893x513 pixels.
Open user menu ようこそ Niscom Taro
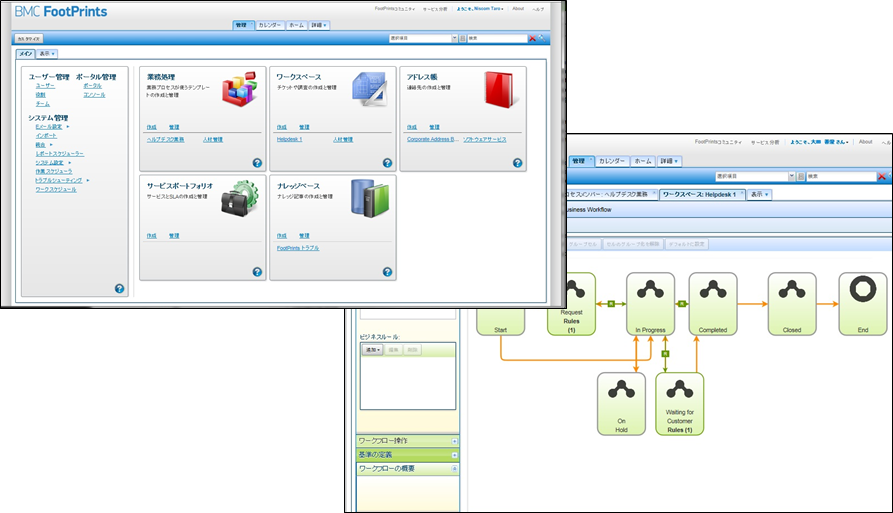point(480,9)
